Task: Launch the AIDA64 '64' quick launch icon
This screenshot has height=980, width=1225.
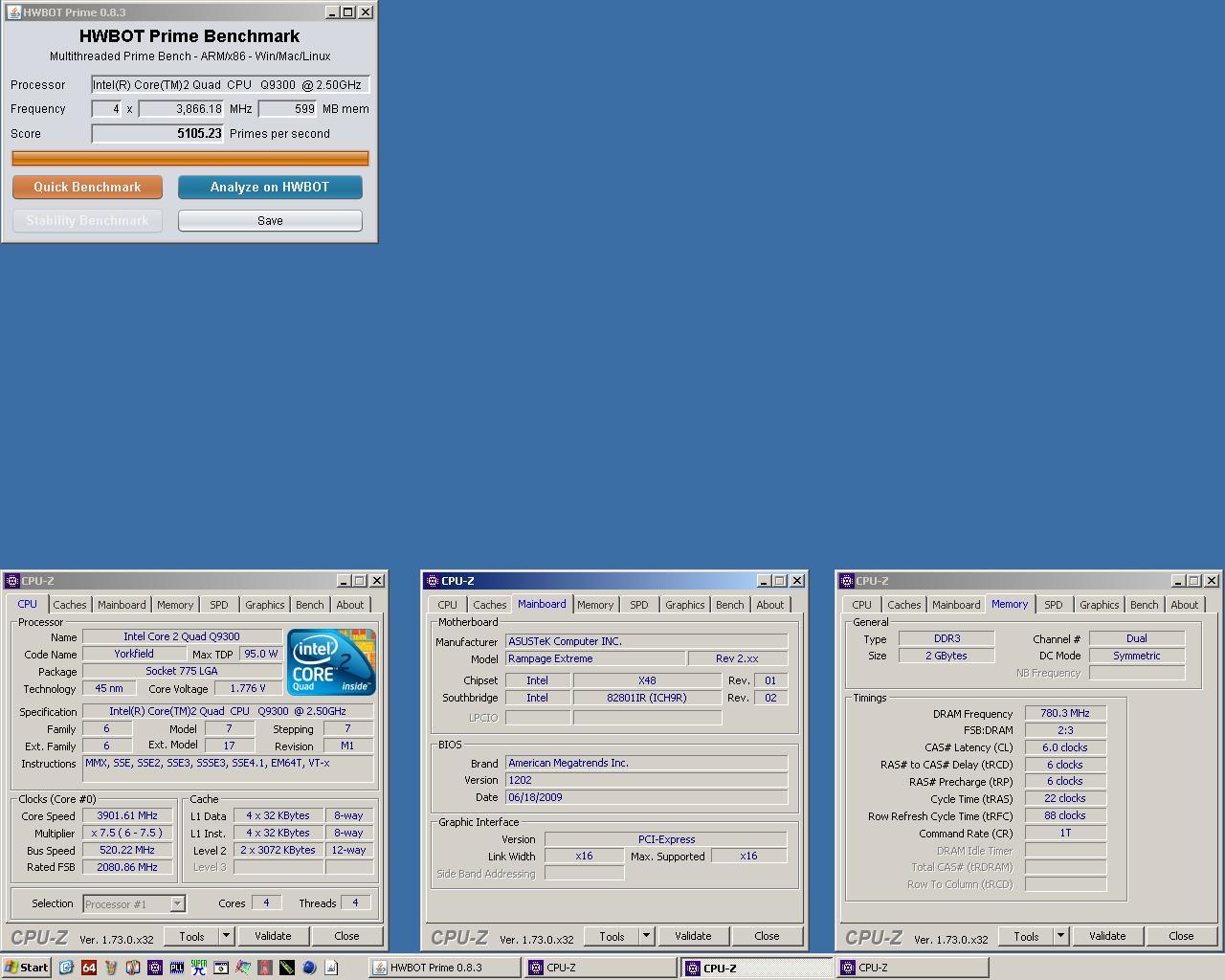Action: pyautogui.click(x=89, y=968)
